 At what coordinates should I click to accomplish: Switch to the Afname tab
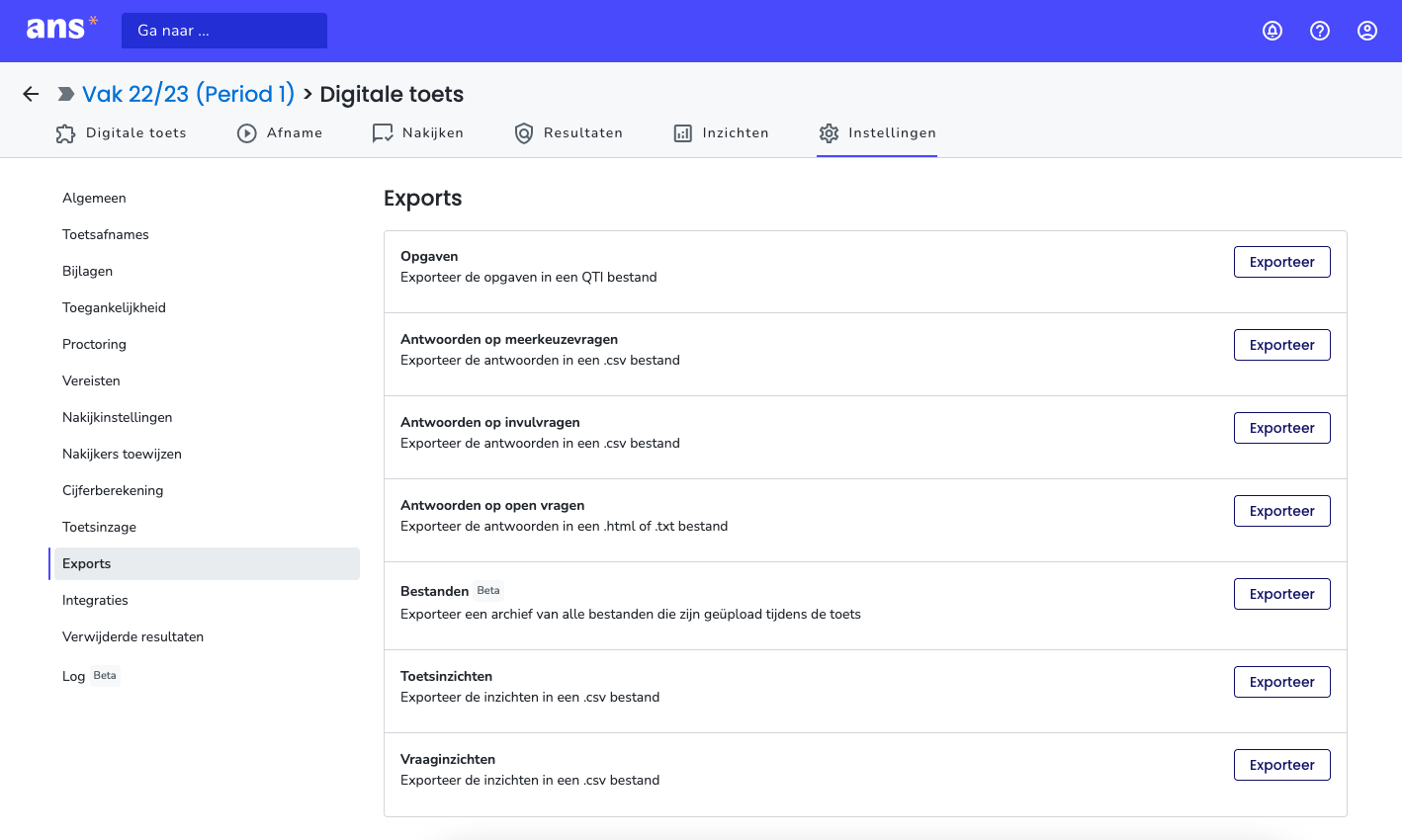280,133
